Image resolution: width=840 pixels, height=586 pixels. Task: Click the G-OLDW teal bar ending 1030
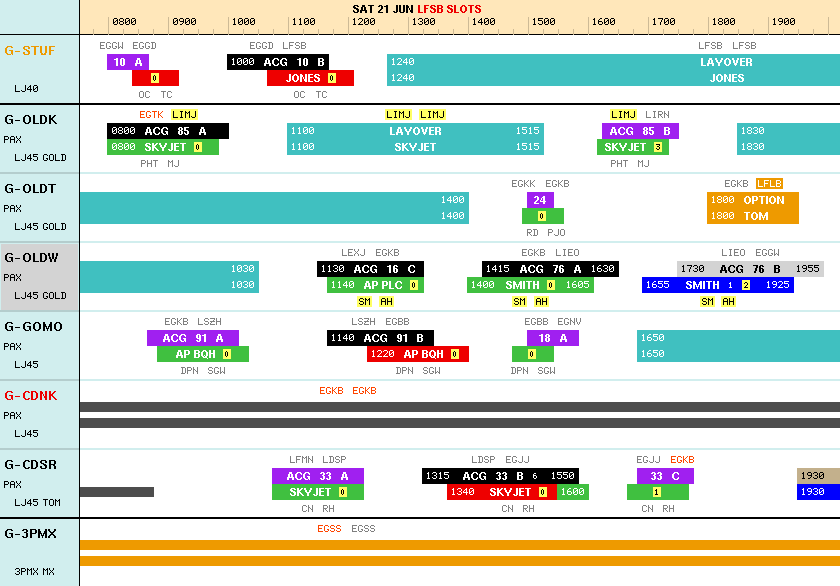tap(169, 269)
